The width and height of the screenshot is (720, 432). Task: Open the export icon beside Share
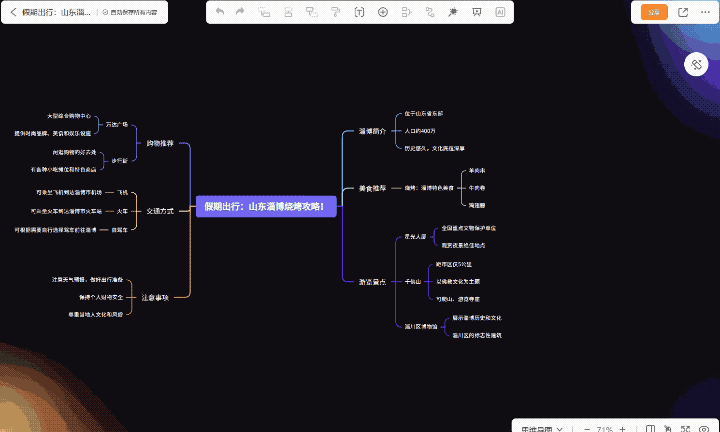[x=683, y=12]
